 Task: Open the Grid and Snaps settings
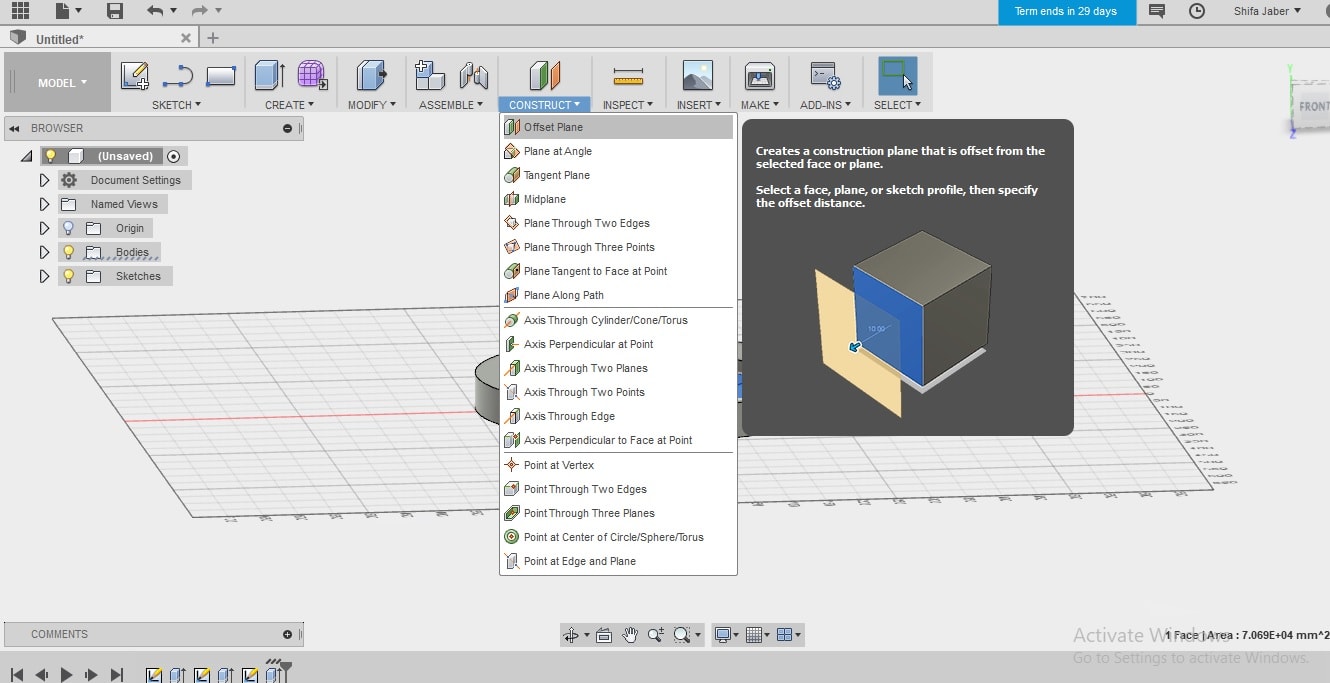coord(755,635)
